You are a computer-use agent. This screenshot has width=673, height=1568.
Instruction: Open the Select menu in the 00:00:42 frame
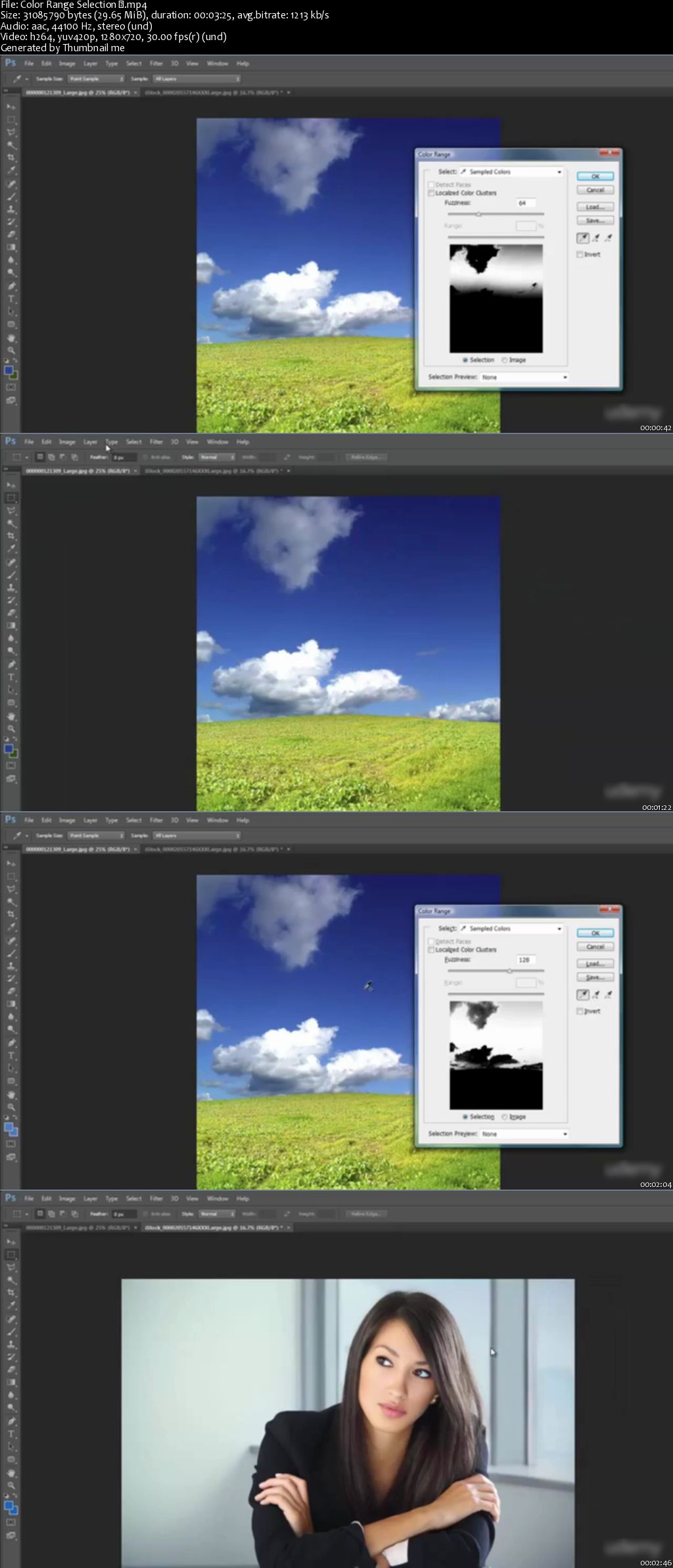[x=134, y=64]
